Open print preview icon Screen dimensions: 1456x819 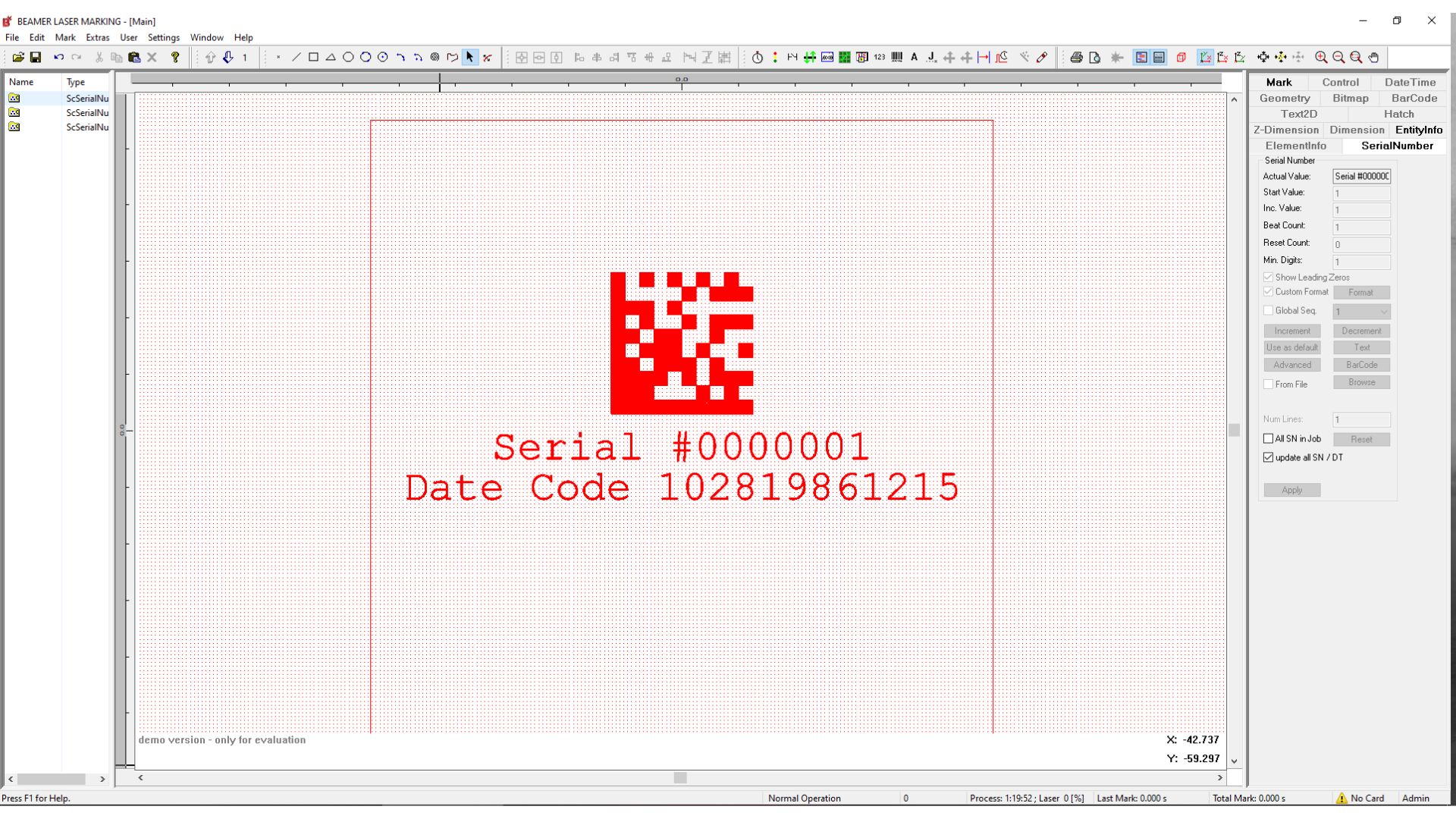click(1094, 57)
